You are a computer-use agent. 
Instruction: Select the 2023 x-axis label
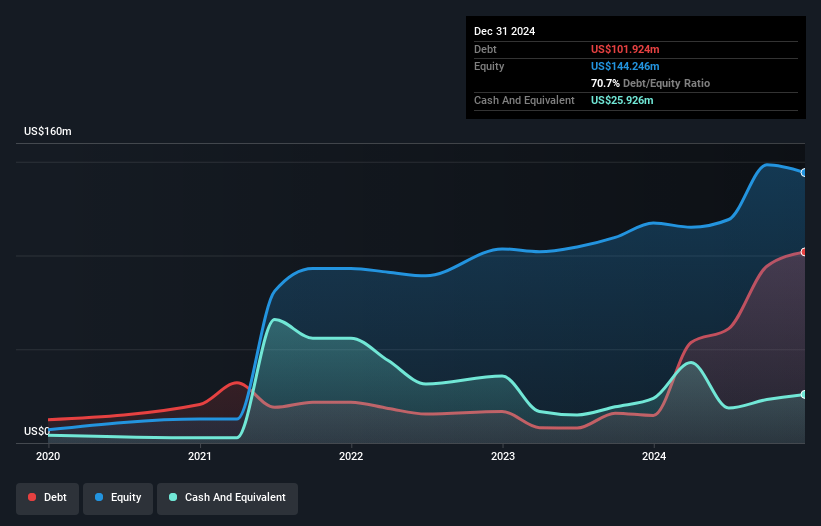503,456
